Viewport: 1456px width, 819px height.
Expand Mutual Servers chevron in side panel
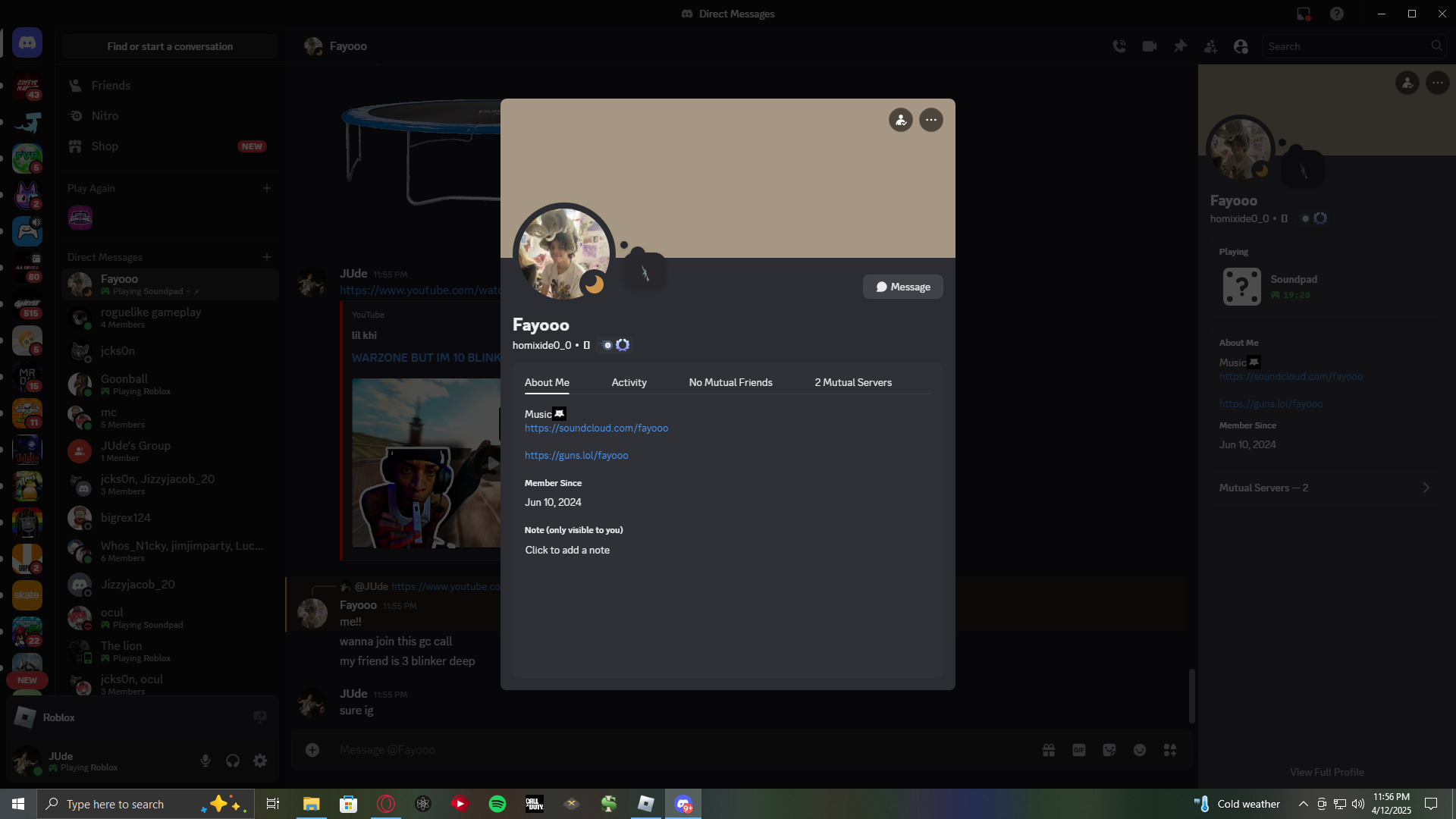pyautogui.click(x=1426, y=488)
